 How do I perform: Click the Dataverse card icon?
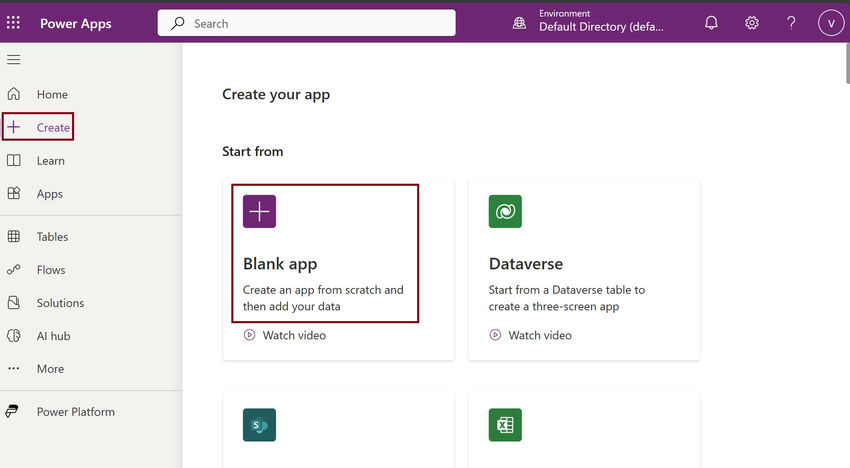click(505, 211)
